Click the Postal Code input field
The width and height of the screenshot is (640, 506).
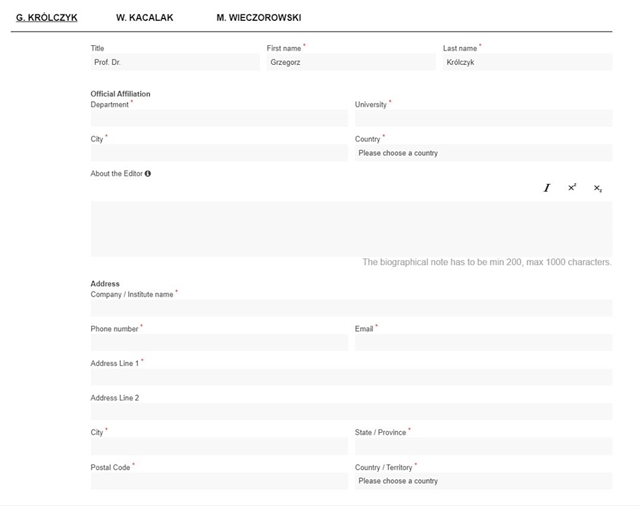click(x=219, y=481)
